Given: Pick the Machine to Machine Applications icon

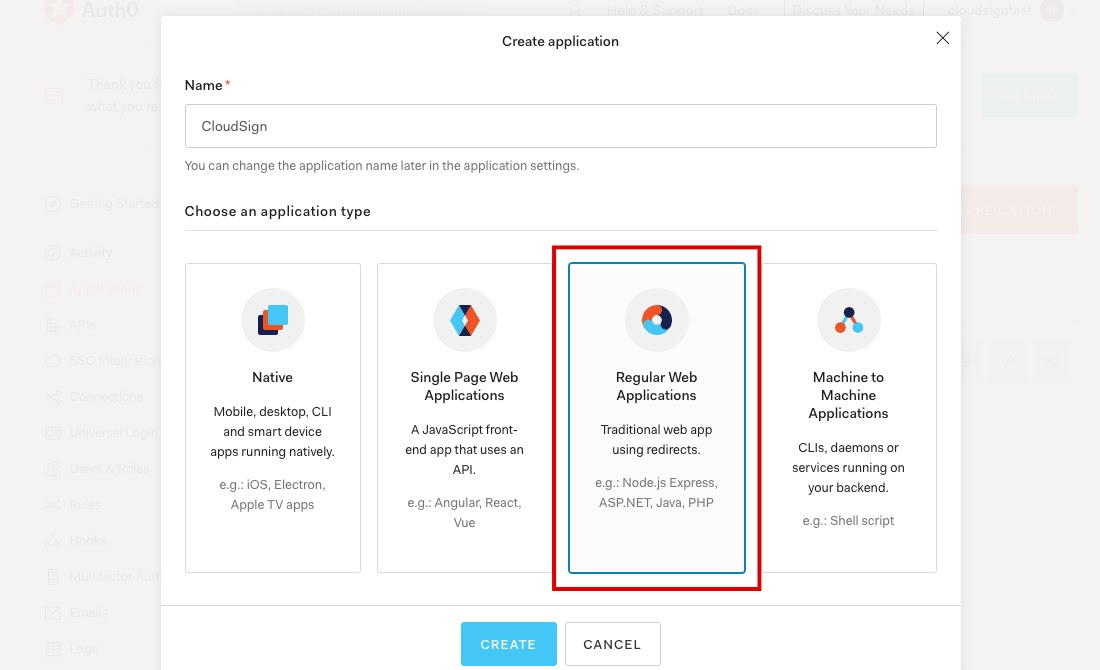Looking at the screenshot, I should 848,320.
